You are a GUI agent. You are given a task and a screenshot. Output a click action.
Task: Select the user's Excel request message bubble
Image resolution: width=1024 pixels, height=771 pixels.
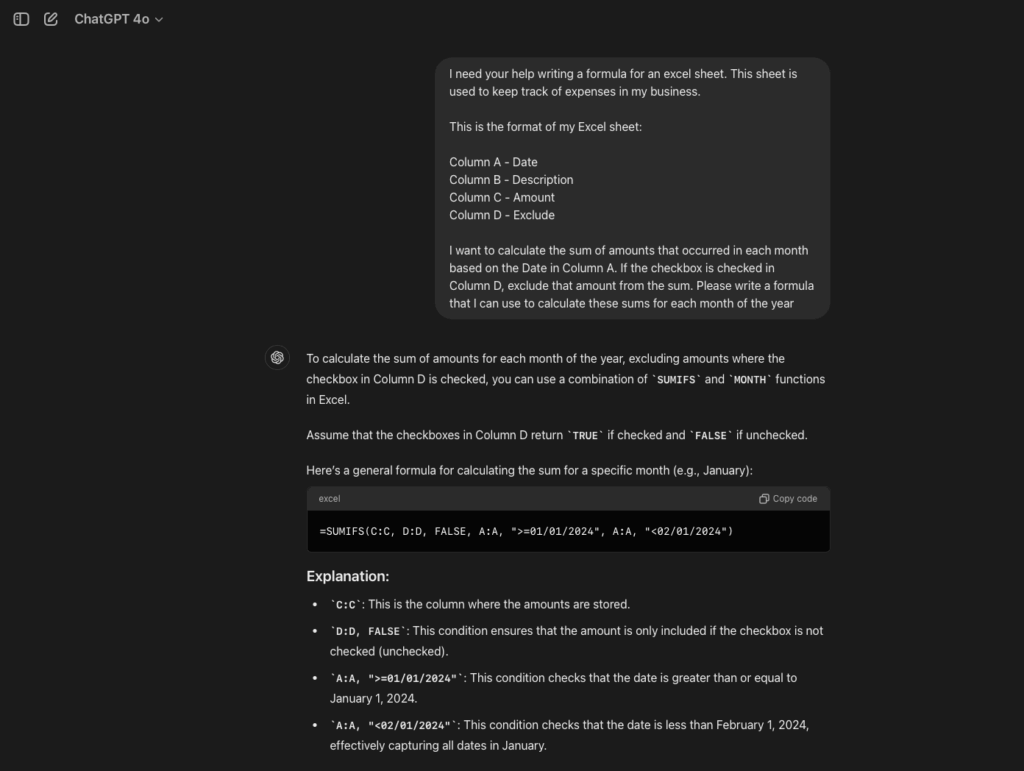(x=632, y=188)
